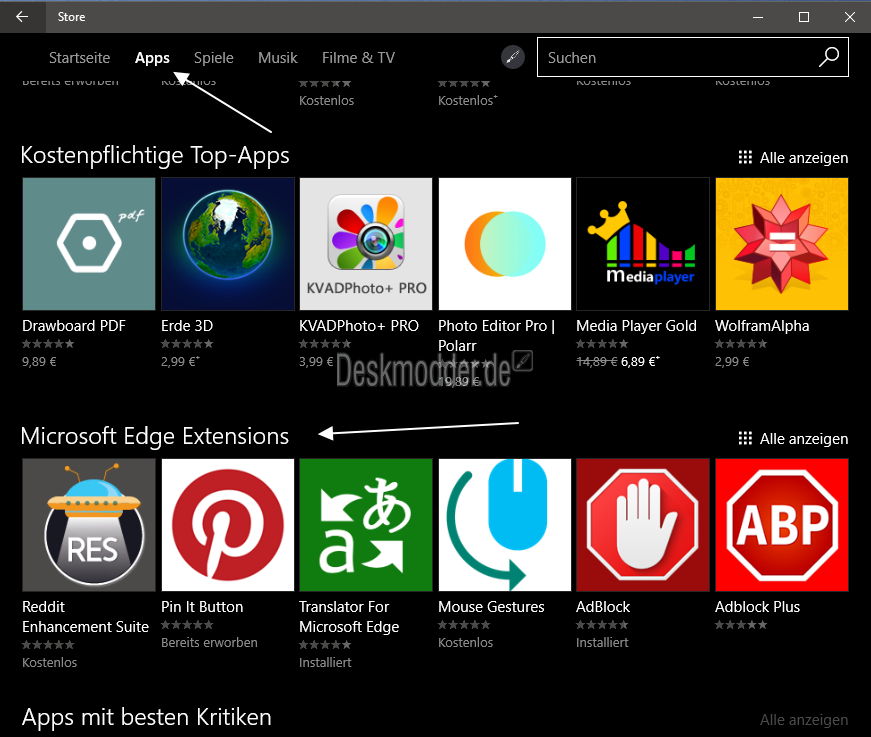
Task: Maximize the Store window
Action: point(804,17)
